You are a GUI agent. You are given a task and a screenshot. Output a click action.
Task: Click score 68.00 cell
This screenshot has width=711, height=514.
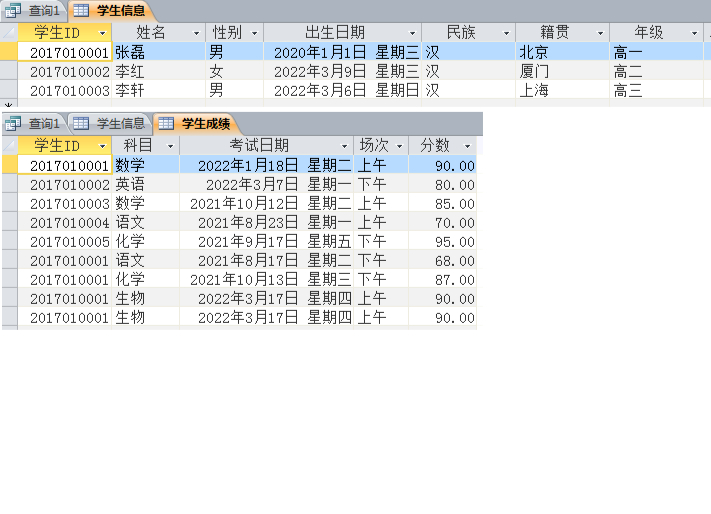pos(443,260)
